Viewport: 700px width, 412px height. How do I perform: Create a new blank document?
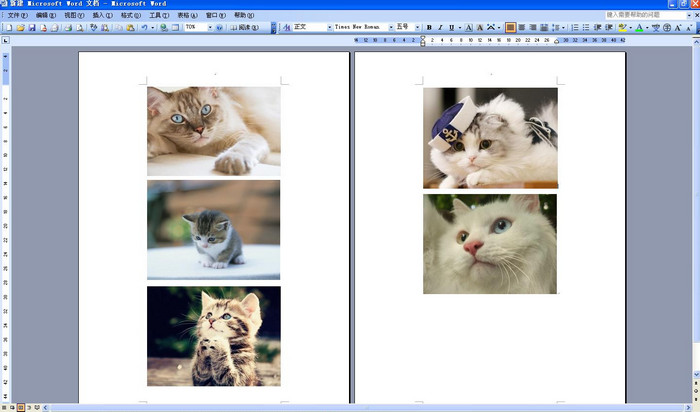tap(7, 28)
